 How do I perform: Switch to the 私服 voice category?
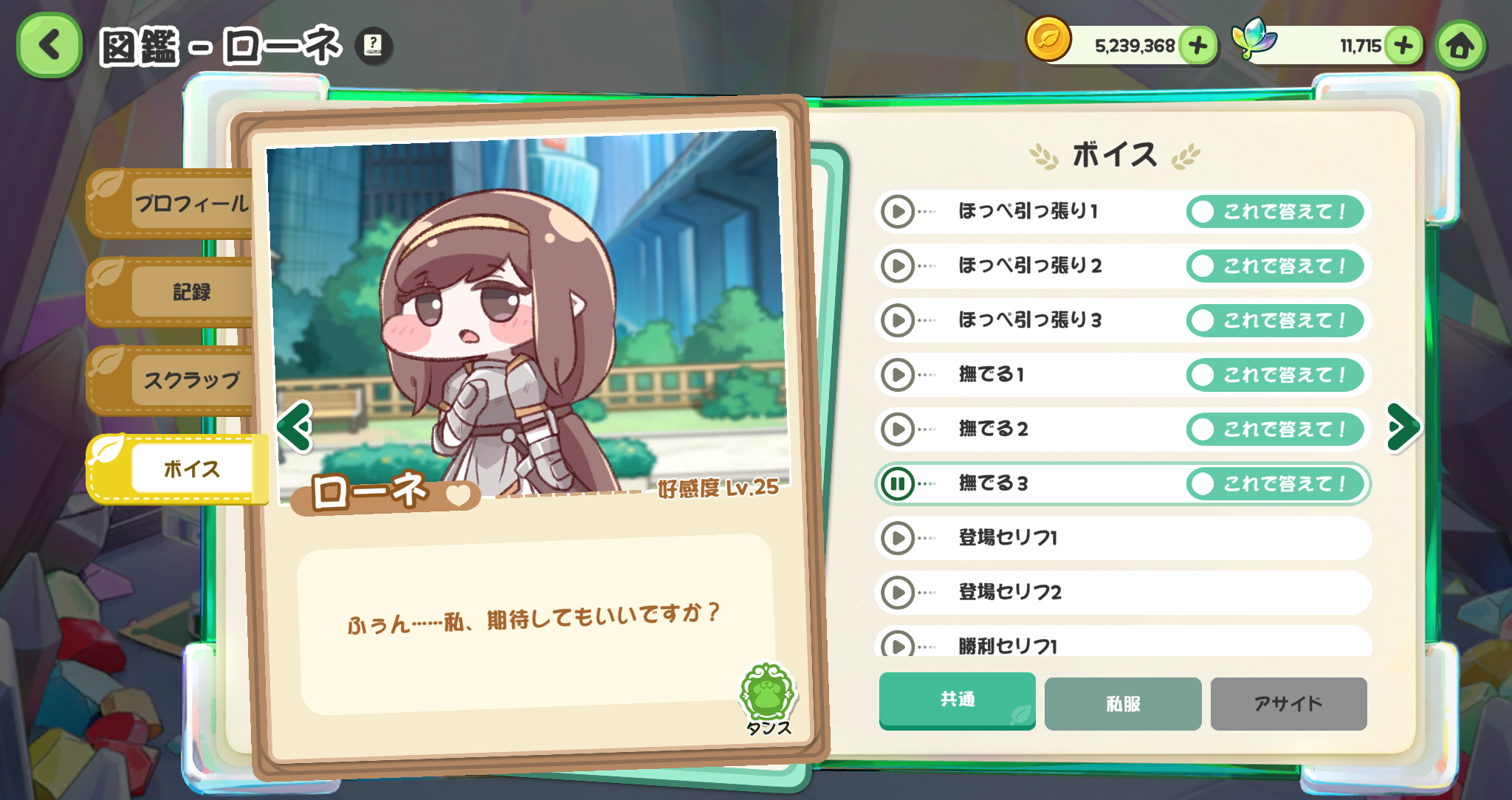pos(1123,704)
